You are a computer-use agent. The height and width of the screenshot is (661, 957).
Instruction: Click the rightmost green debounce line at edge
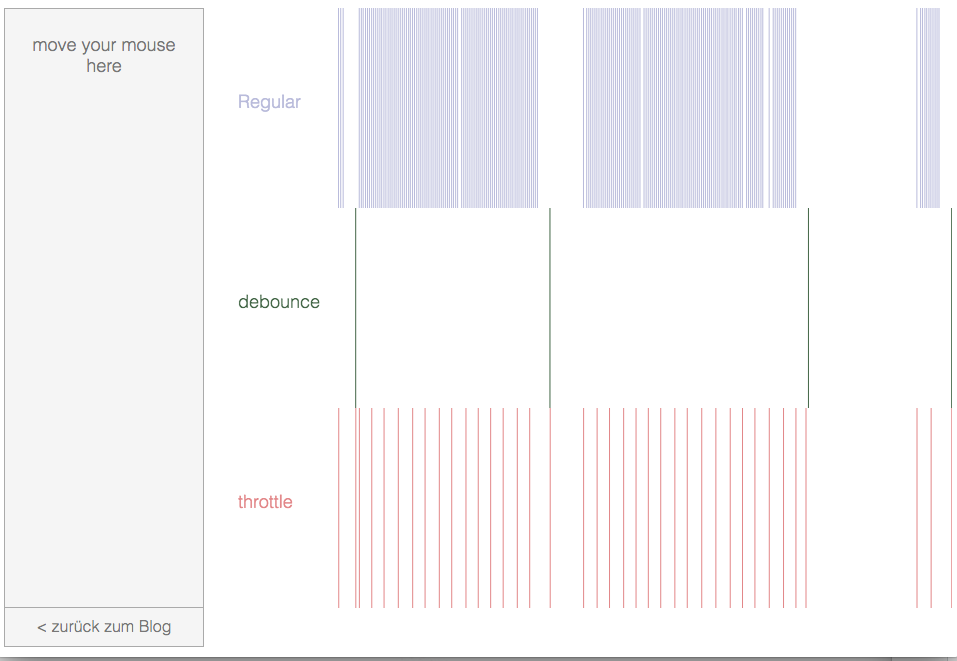(952, 308)
